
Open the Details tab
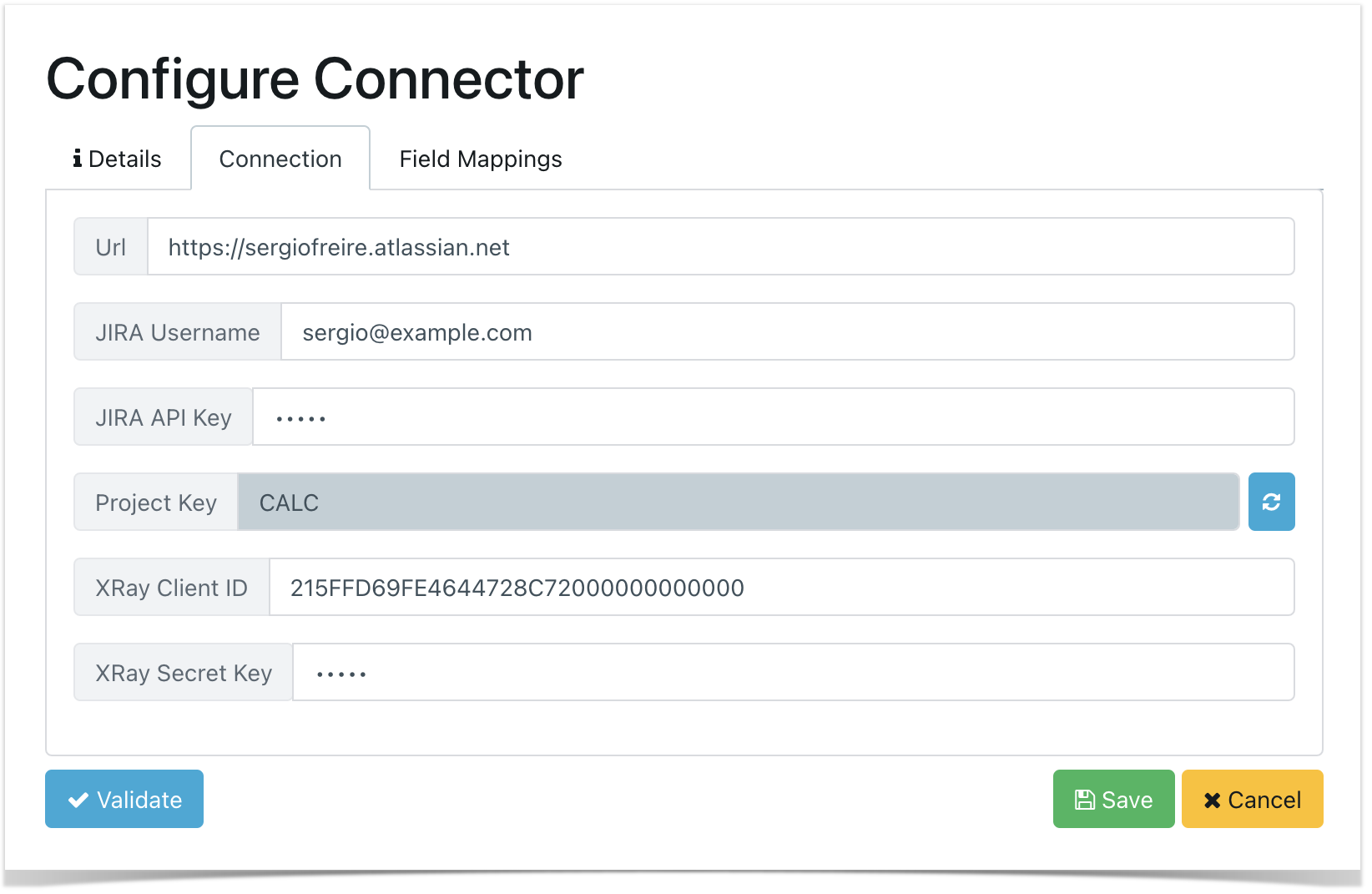(118, 159)
